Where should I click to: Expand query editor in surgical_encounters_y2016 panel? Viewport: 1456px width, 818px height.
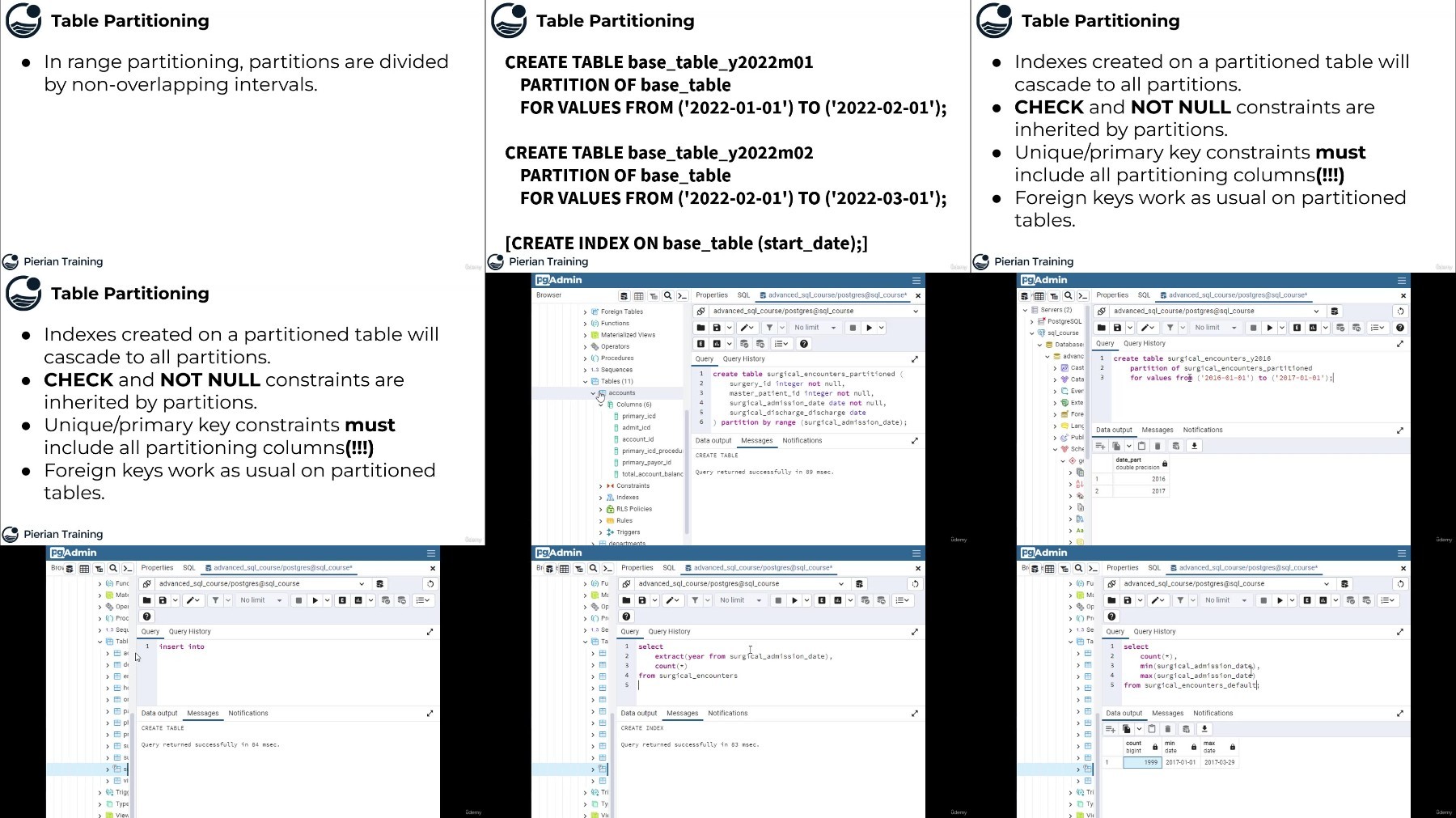pos(1400,344)
